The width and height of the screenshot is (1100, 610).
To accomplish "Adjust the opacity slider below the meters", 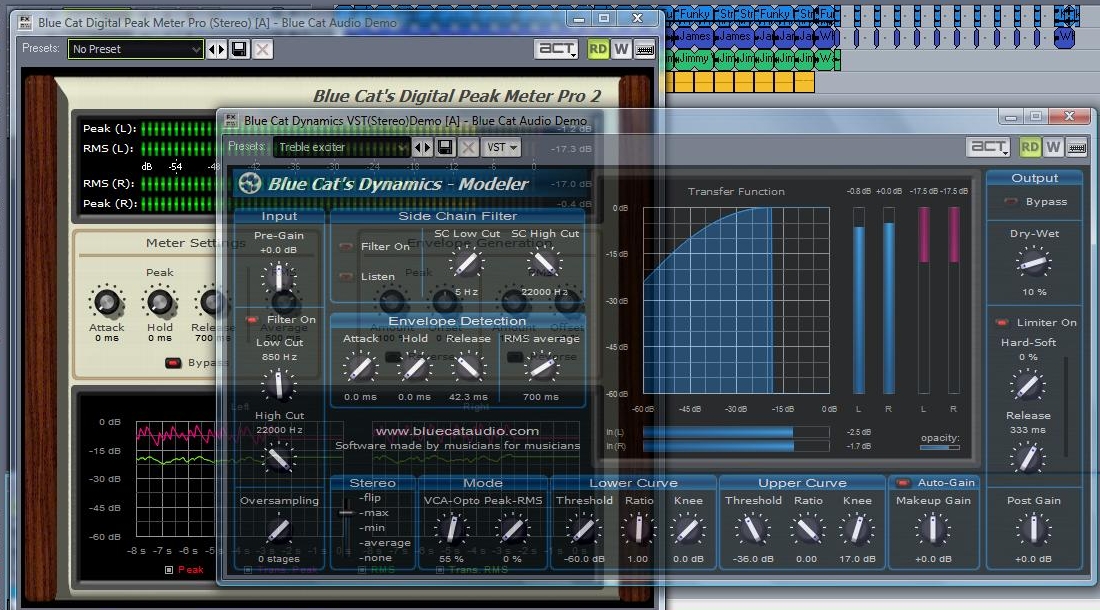I will coord(939,448).
